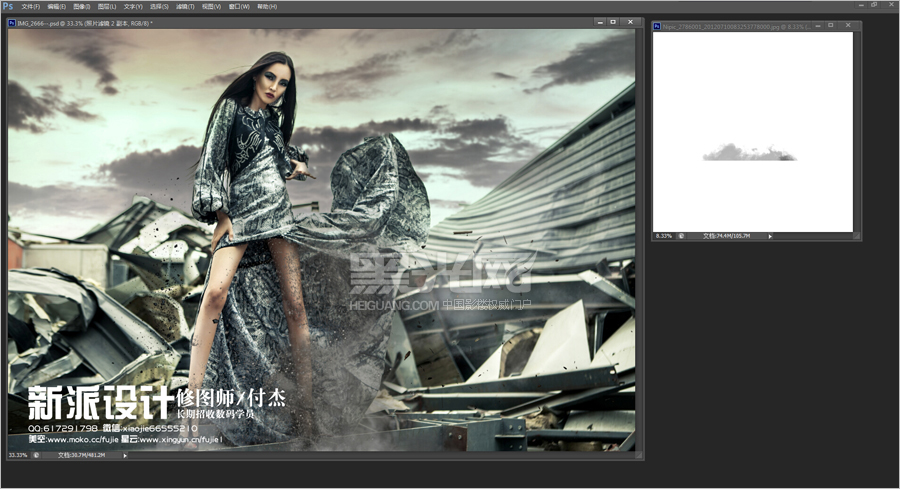Click the Nipic jpg document title bar
Viewport: 900px width, 489px height.
pyautogui.click(x=757, y=26)
